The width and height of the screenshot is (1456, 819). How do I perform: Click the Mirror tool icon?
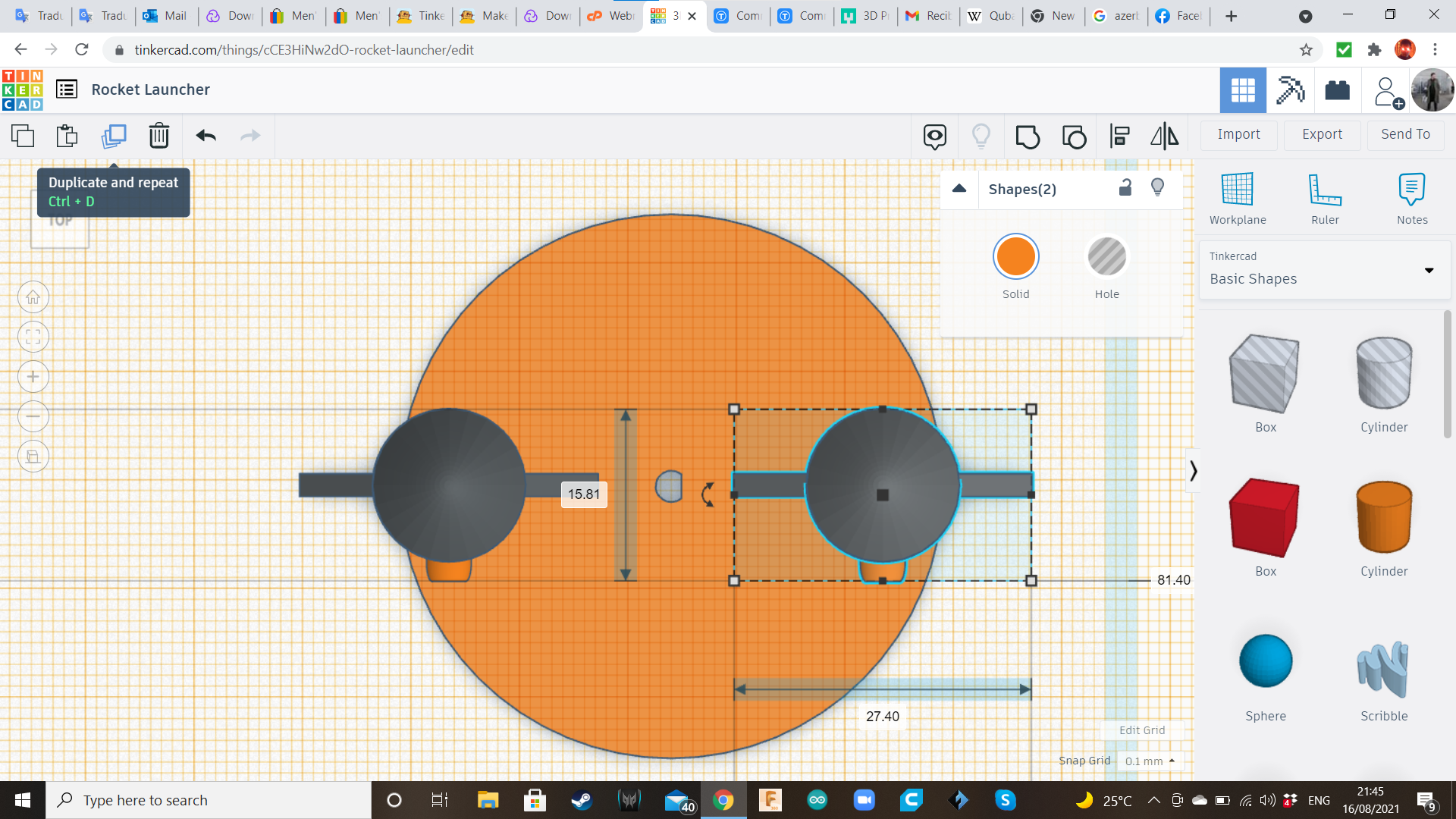click(1164, 136)
